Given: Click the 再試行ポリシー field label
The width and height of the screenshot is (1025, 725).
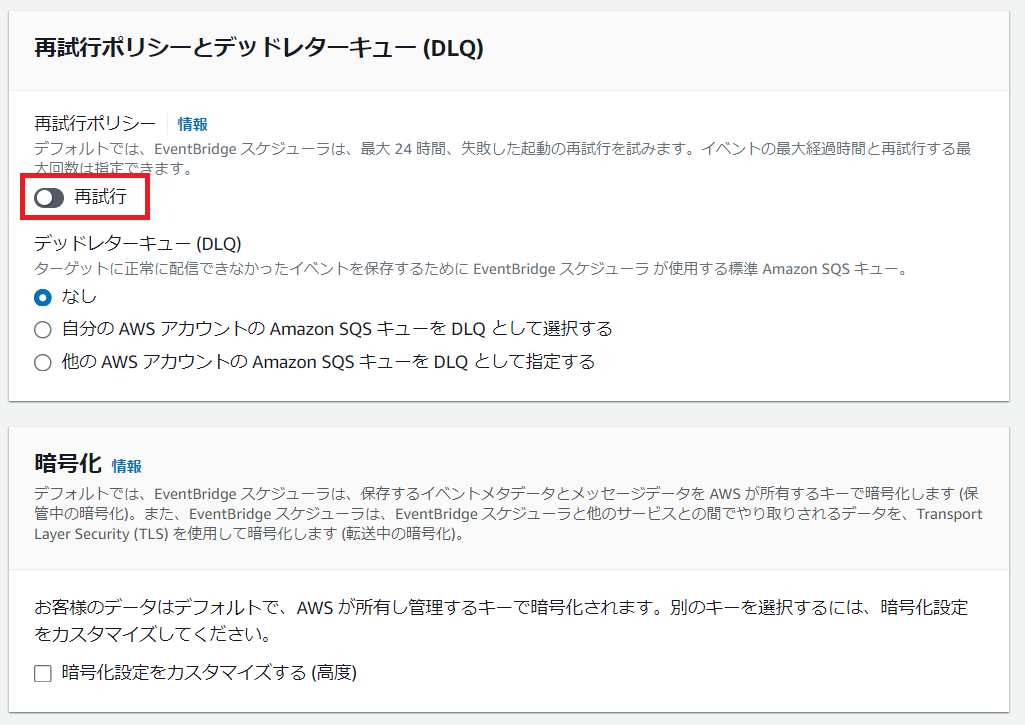Looking at the screenshot, I should (x=95, y=123).
